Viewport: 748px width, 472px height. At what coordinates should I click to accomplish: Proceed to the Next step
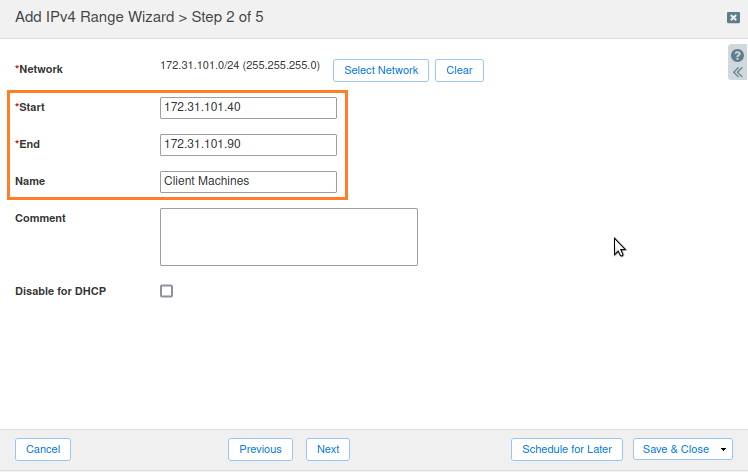click(328, 449)
